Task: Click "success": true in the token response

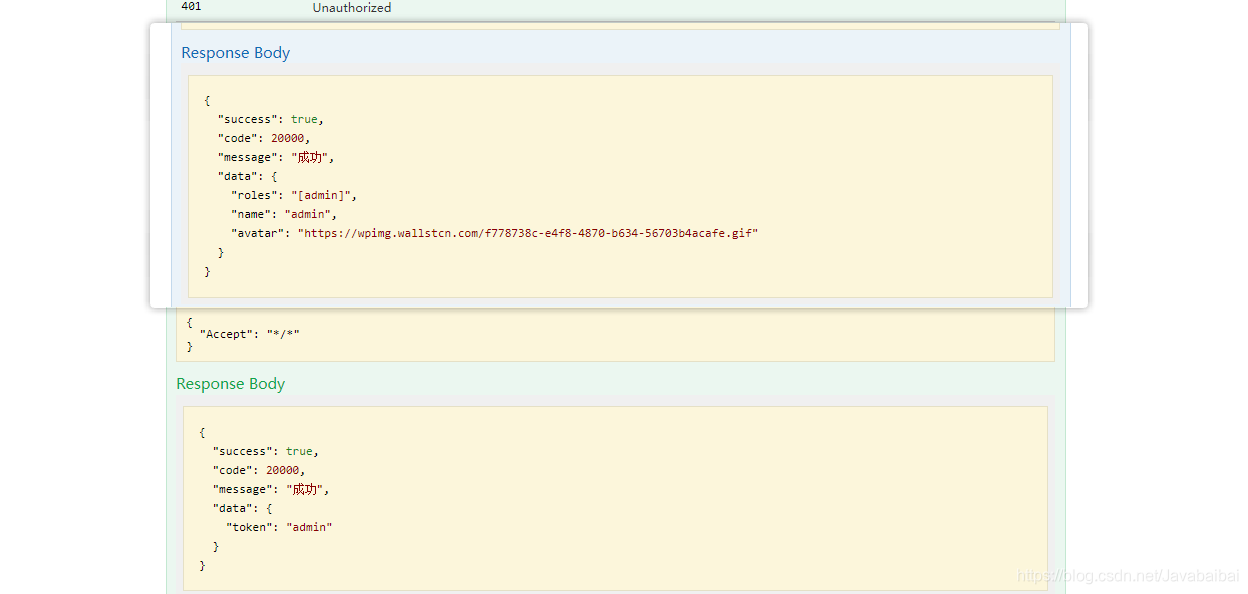Action: click(266, 451)
